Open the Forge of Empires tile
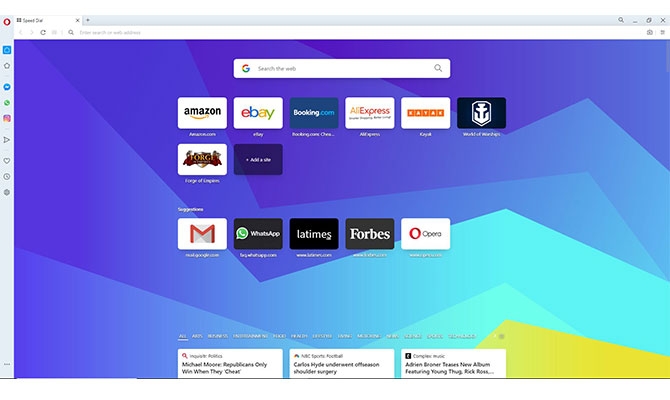This screenshot has width=670, height=400. point(202,159)
